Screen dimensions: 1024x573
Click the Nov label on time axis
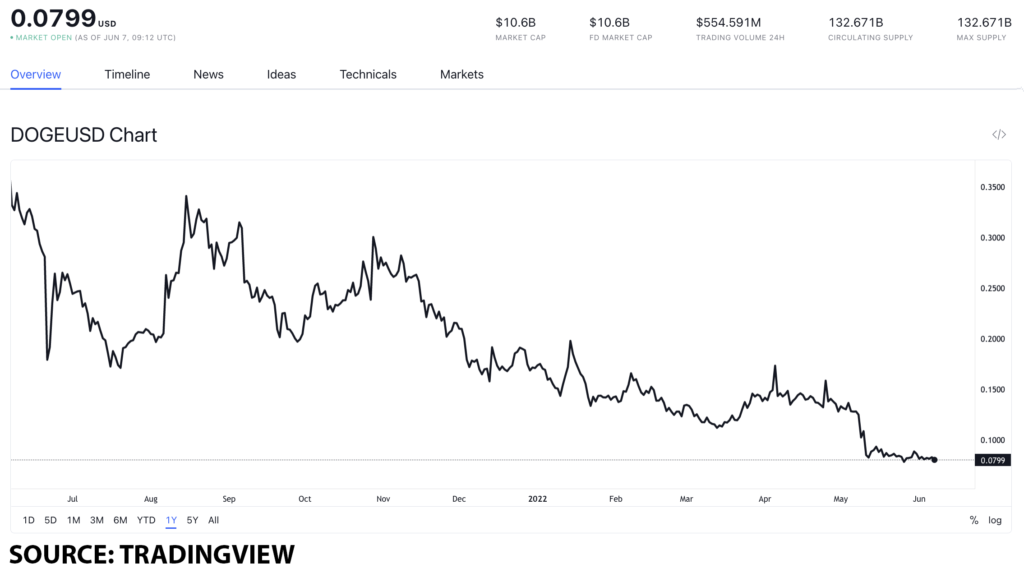pyautogui.click(x=383, y=499)
